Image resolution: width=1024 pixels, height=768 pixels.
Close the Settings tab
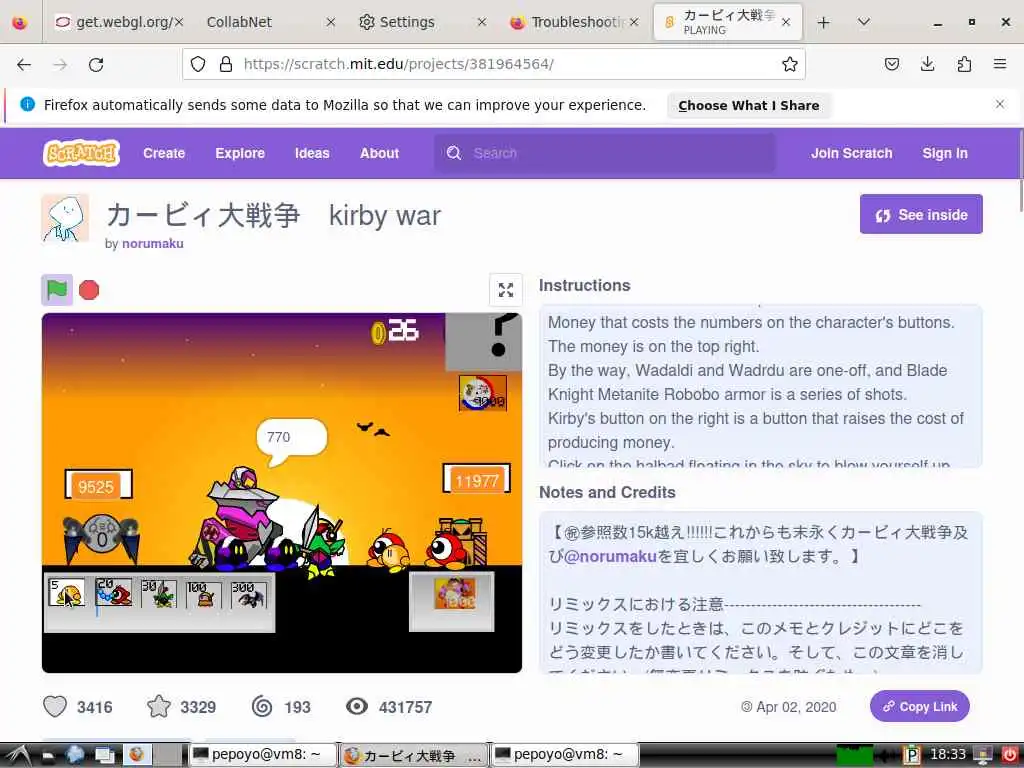[482, 22]
